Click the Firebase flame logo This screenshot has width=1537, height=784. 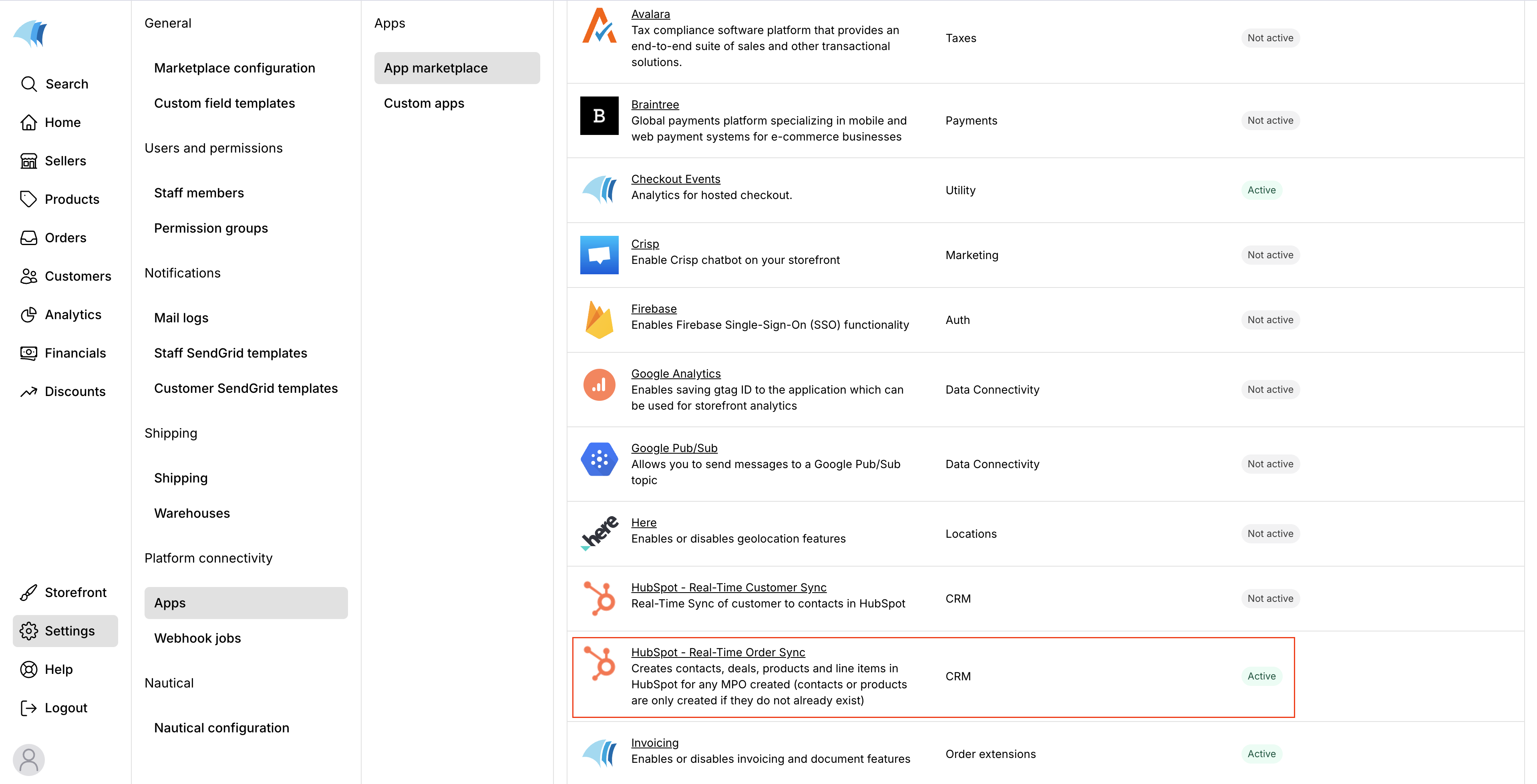(x=599, y=320)
